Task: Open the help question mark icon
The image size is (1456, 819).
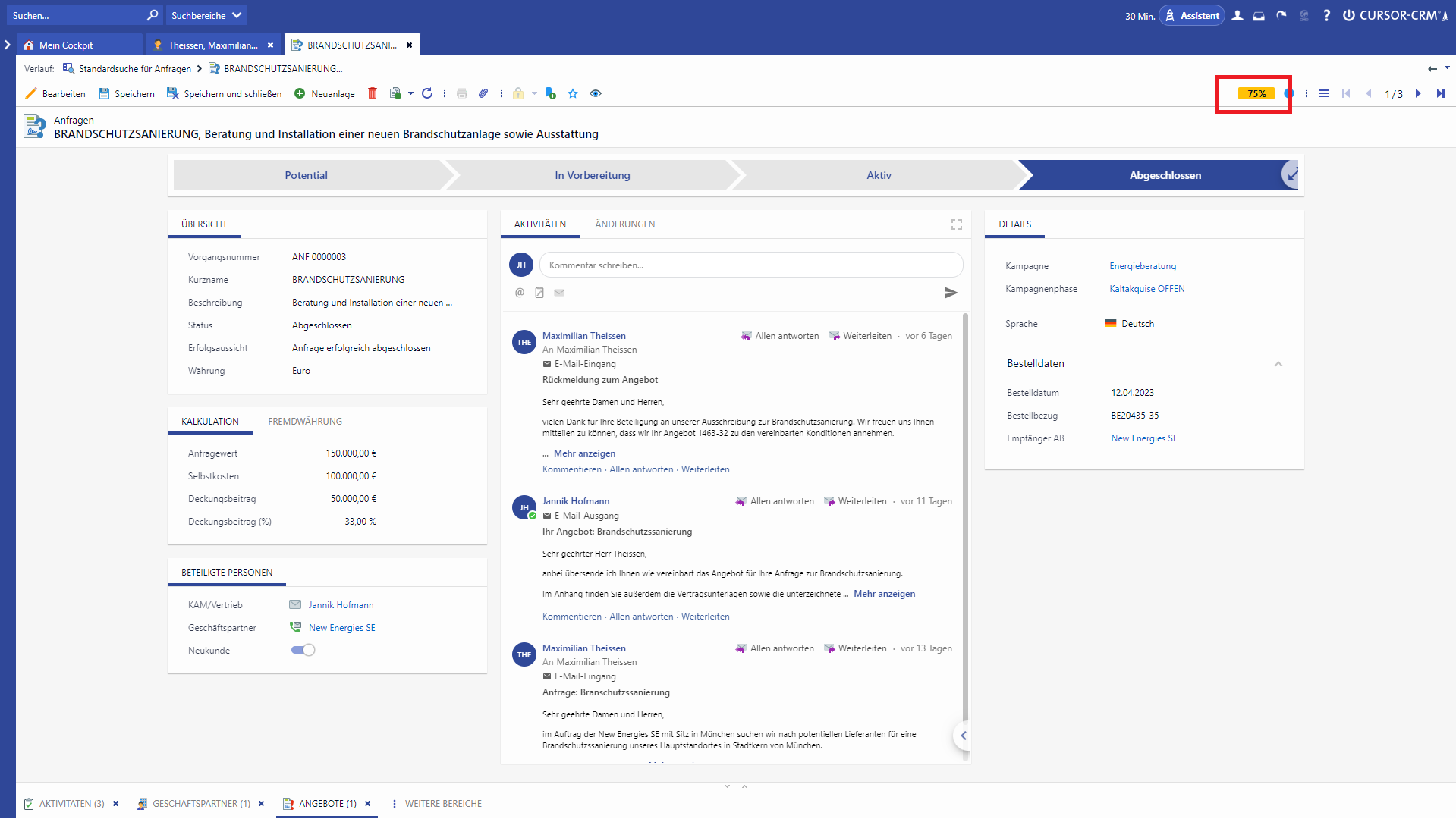Action: point(1326,15)
